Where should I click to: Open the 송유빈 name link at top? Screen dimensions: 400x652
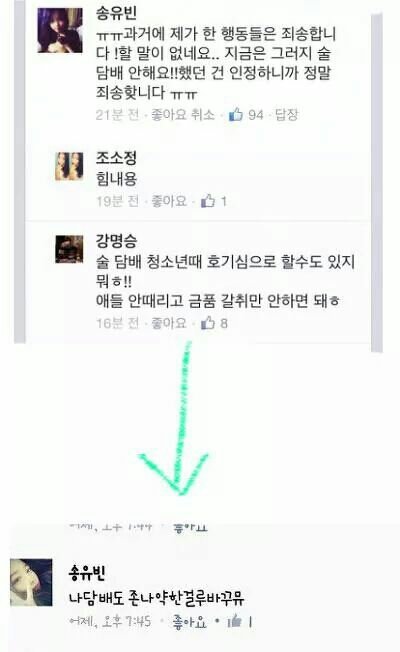[x=116, y=14]
